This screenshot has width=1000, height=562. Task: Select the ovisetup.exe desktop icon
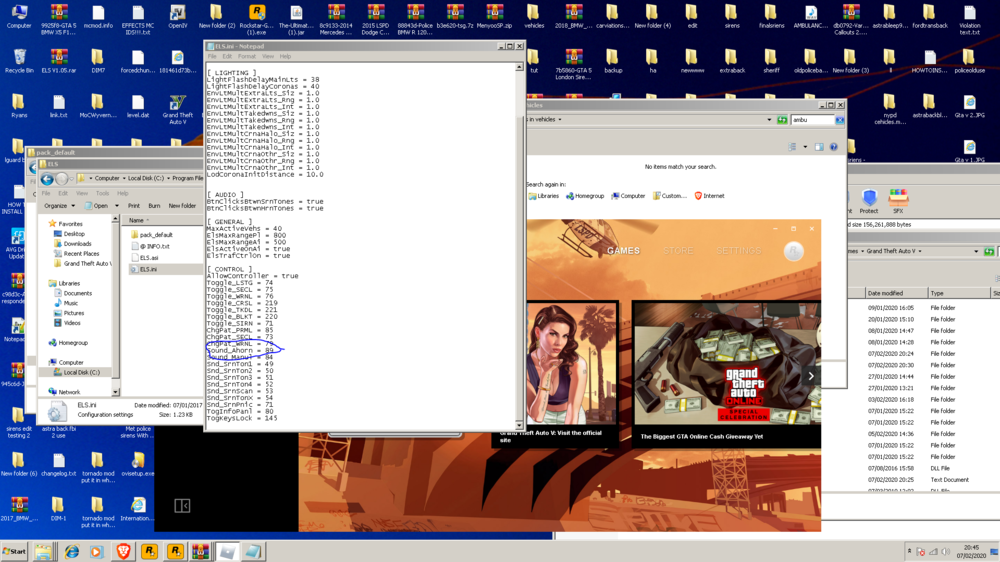tap(138, 464)
